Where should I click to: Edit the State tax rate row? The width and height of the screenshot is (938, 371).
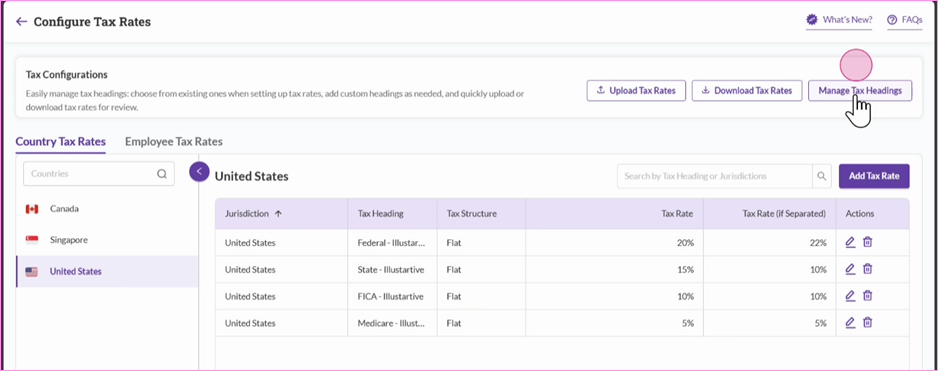click(850, 269)
